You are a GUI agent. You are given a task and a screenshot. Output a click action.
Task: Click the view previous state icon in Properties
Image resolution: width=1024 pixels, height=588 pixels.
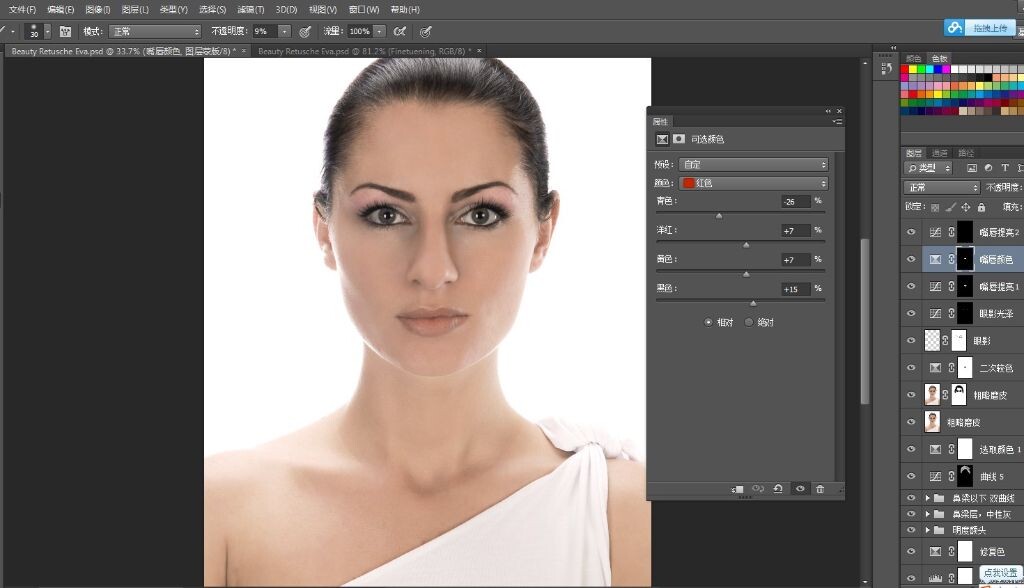pos(758,489)
